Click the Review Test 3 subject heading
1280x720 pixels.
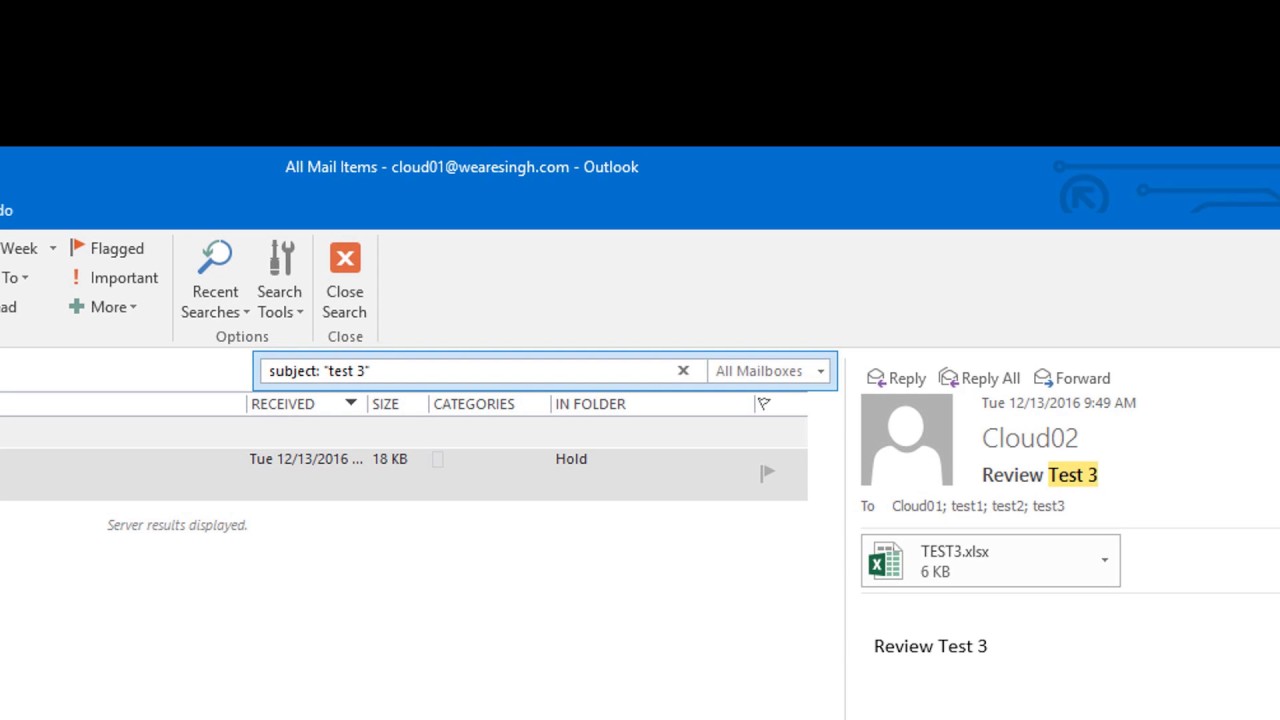tap(1040, 475)
